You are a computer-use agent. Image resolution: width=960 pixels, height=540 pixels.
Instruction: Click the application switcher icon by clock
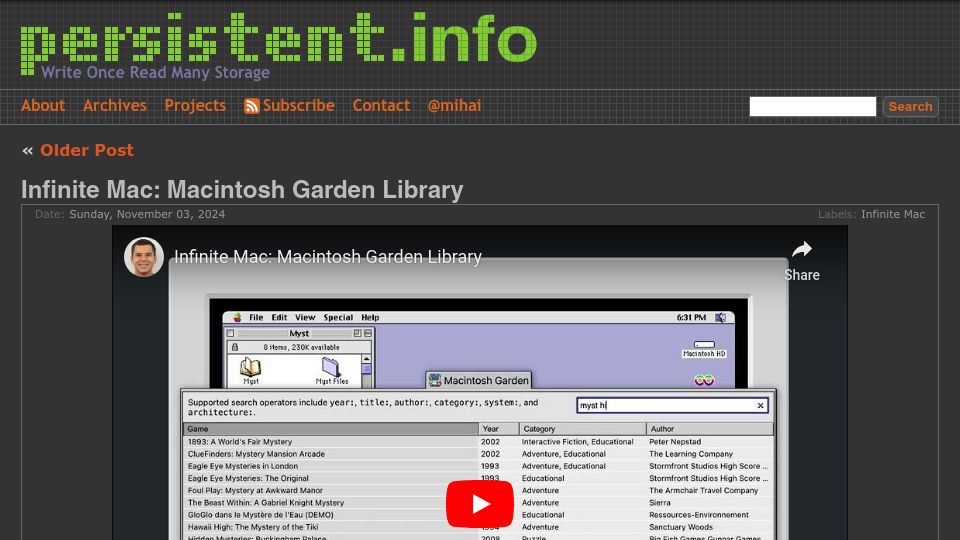[721, 317]
